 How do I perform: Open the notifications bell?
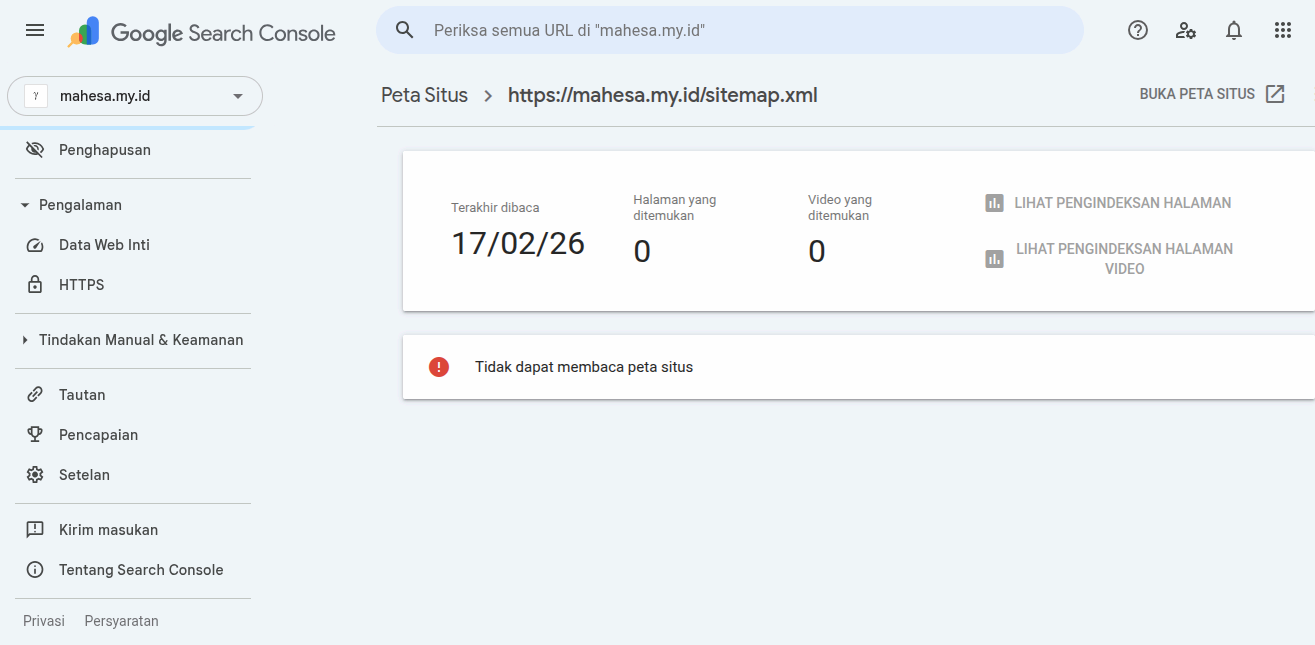[x=1234, y=30]
